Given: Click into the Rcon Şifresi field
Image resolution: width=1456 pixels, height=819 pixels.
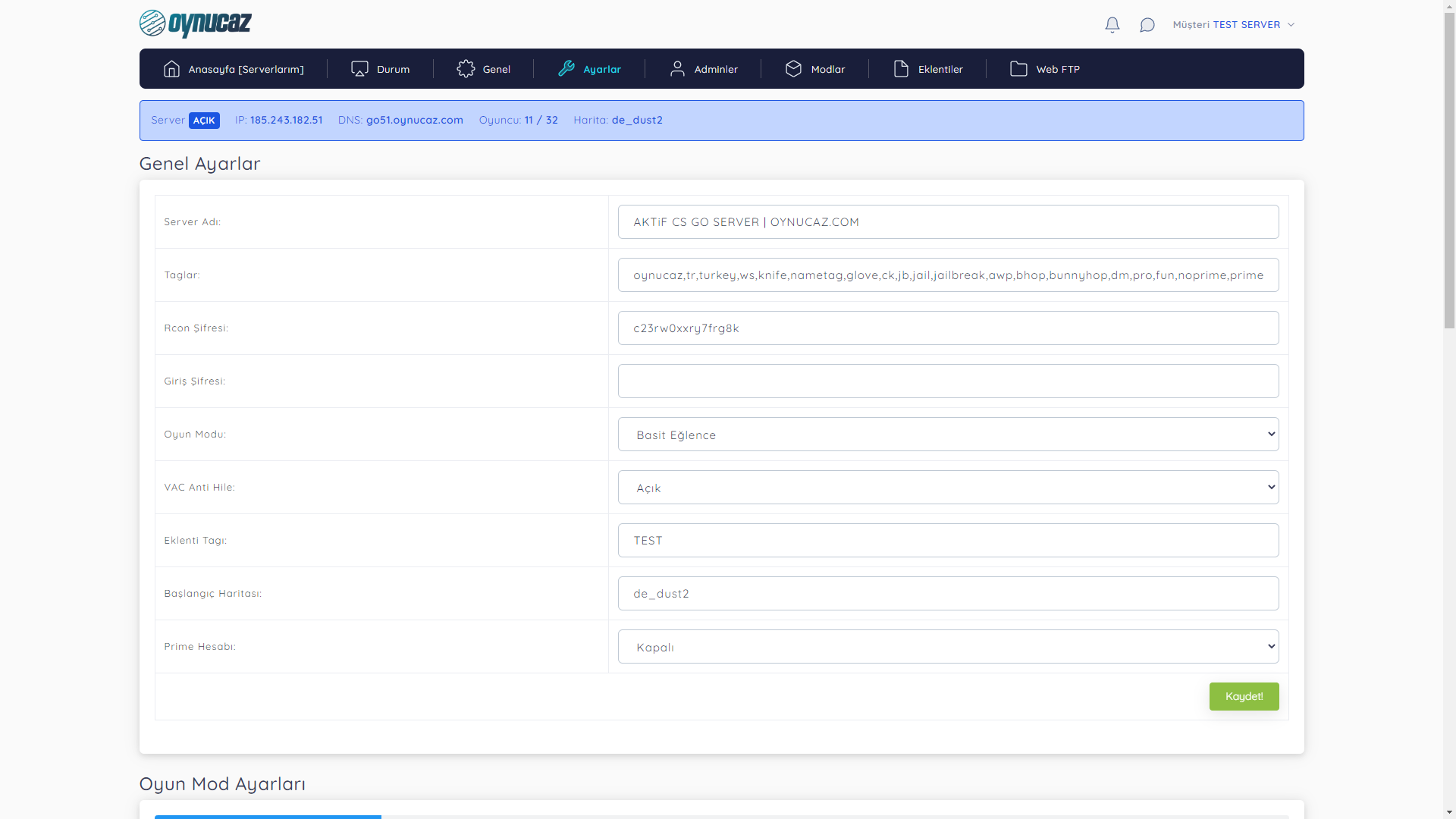Looking at the screenshot, I should (948, 328).
